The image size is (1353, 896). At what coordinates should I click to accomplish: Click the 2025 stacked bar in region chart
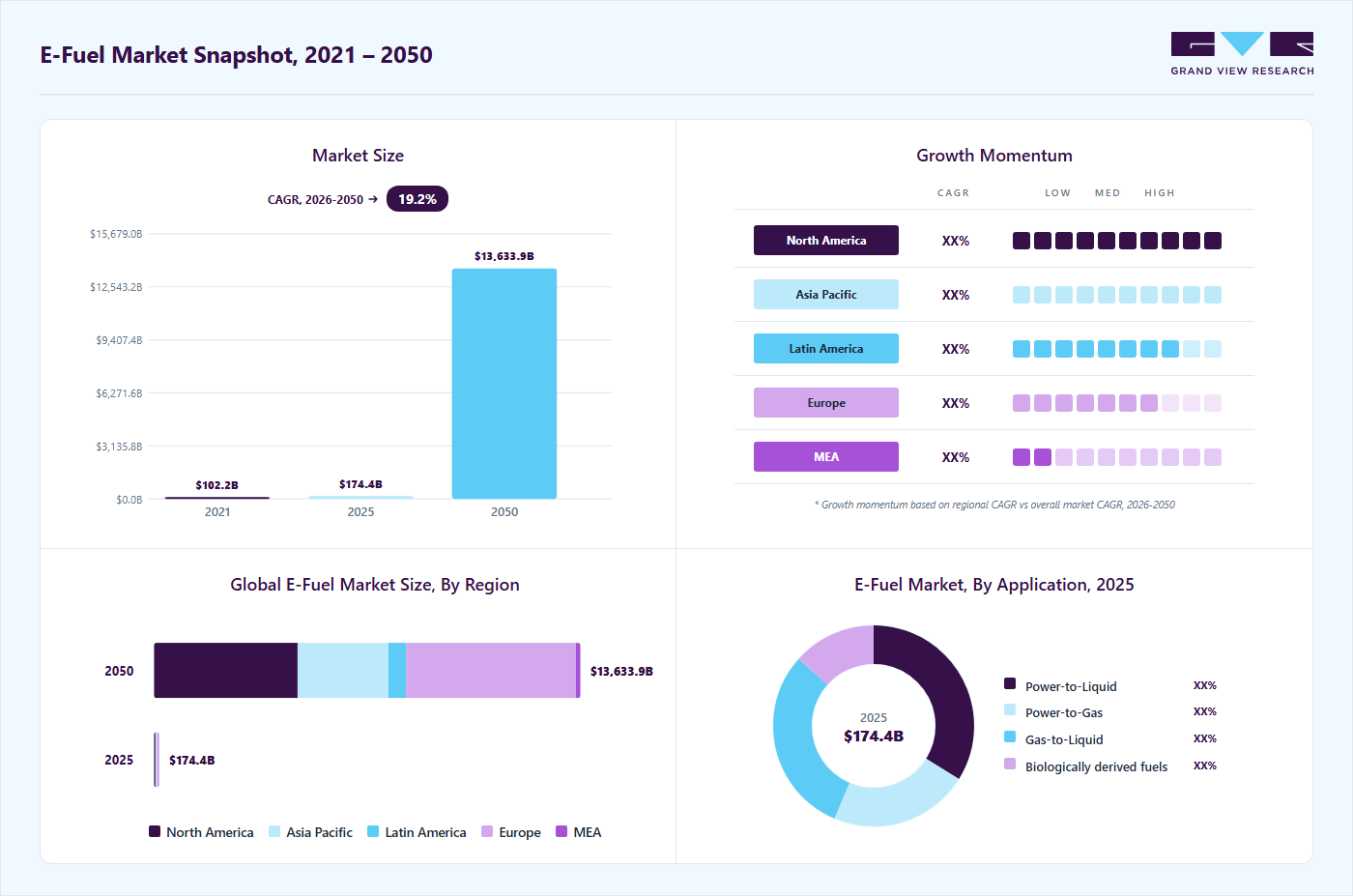coord(157,760)
